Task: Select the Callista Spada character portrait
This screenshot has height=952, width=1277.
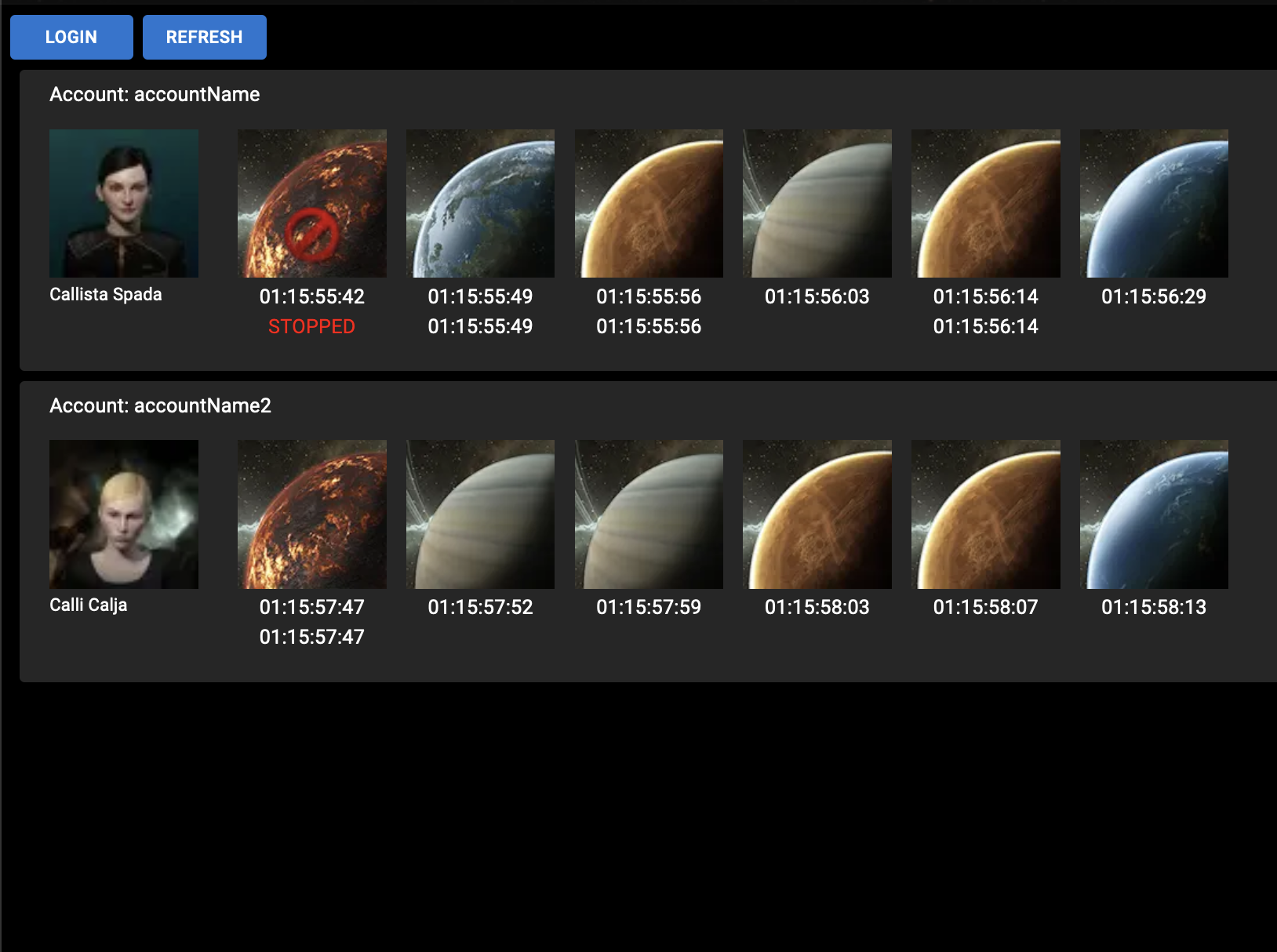Action: point(124,203)
